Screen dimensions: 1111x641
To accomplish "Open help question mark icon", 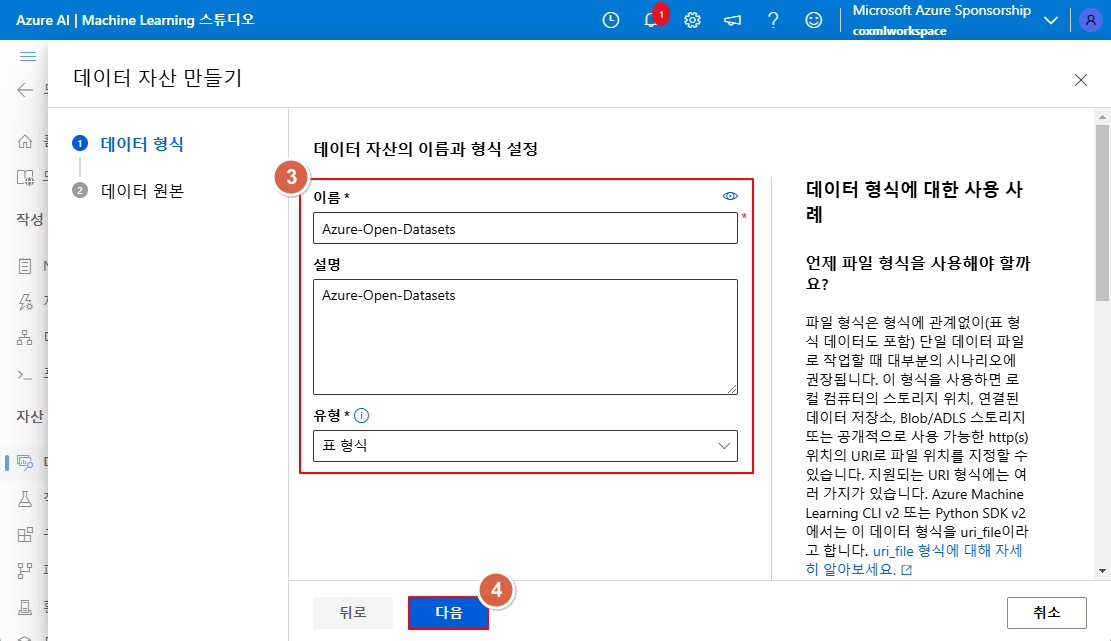I will 773,20.
